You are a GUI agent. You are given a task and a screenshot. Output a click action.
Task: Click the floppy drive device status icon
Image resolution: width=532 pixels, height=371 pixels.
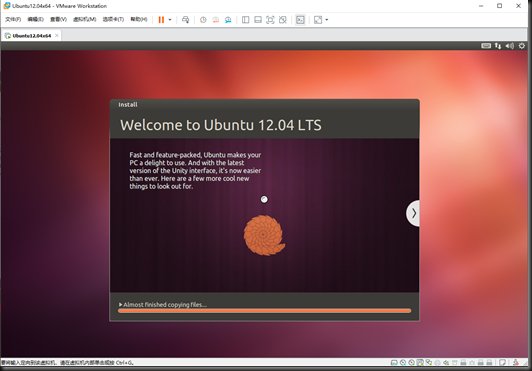click(420, 363)
